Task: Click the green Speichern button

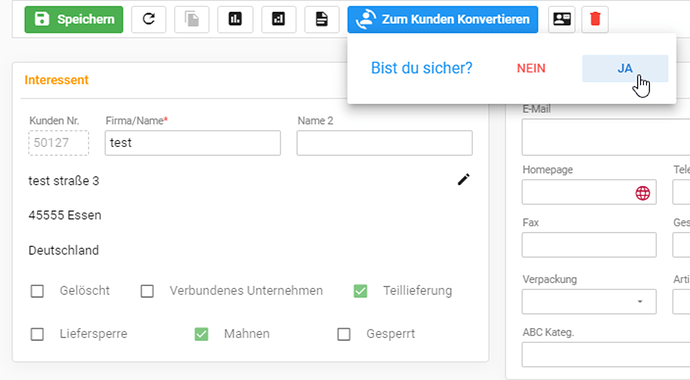Action: click(74, 19)
